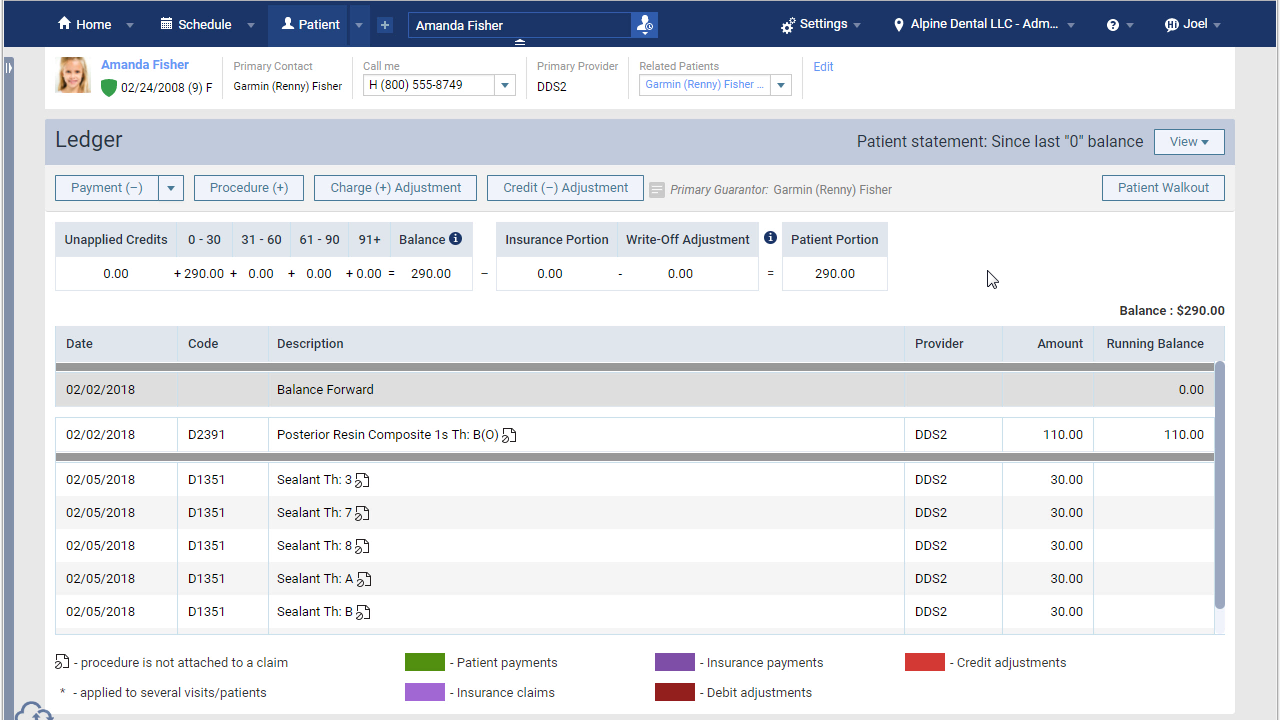Viewport: 1280px width, 720px height.
Task: Click the Balance info icon
Action: click(x=456, y=239)
